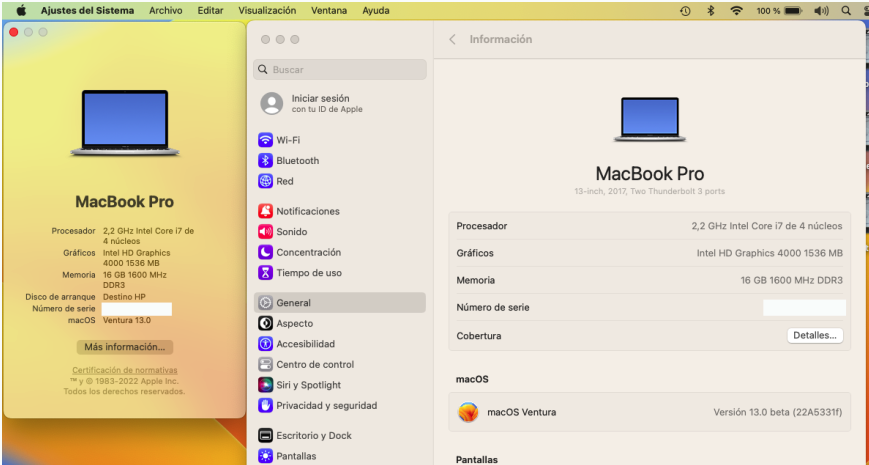The image size is (869, 465).
Task: Open the Visualización menu
Action: [x=267, y=10]
